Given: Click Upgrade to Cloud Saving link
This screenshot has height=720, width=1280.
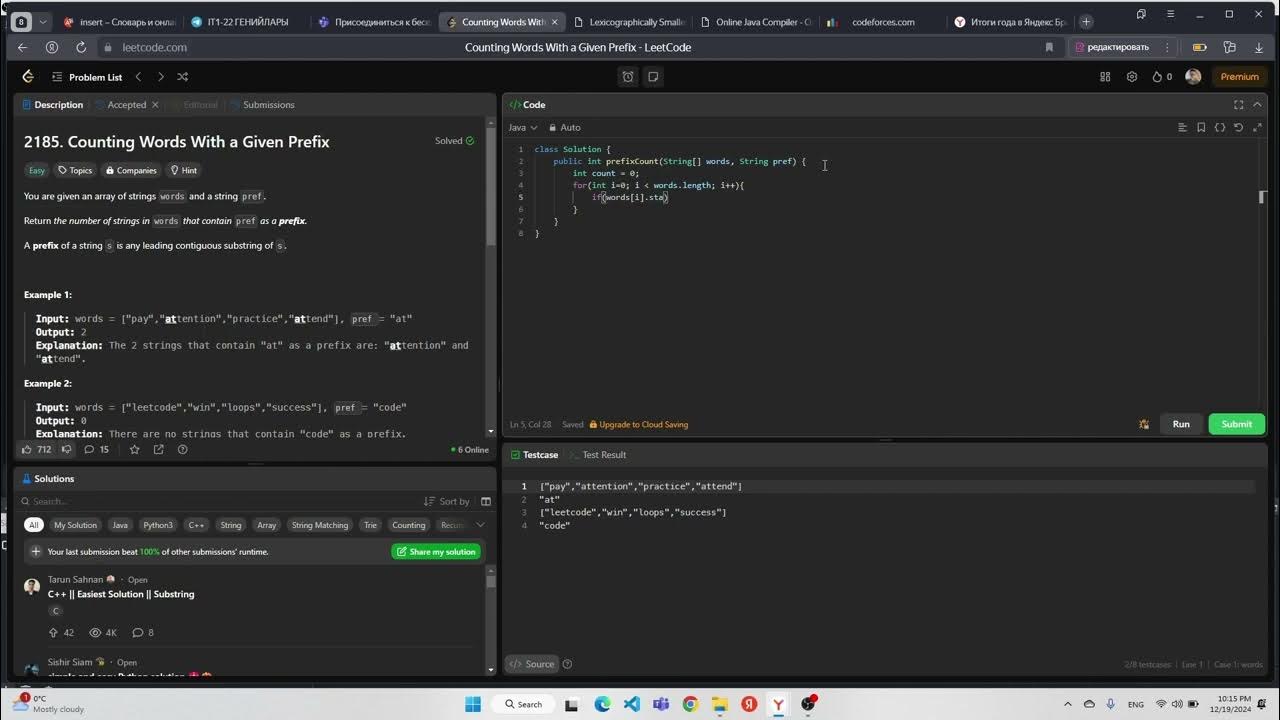Looking at the screenshot, I should pyautogui.click(x=638, y=425).
